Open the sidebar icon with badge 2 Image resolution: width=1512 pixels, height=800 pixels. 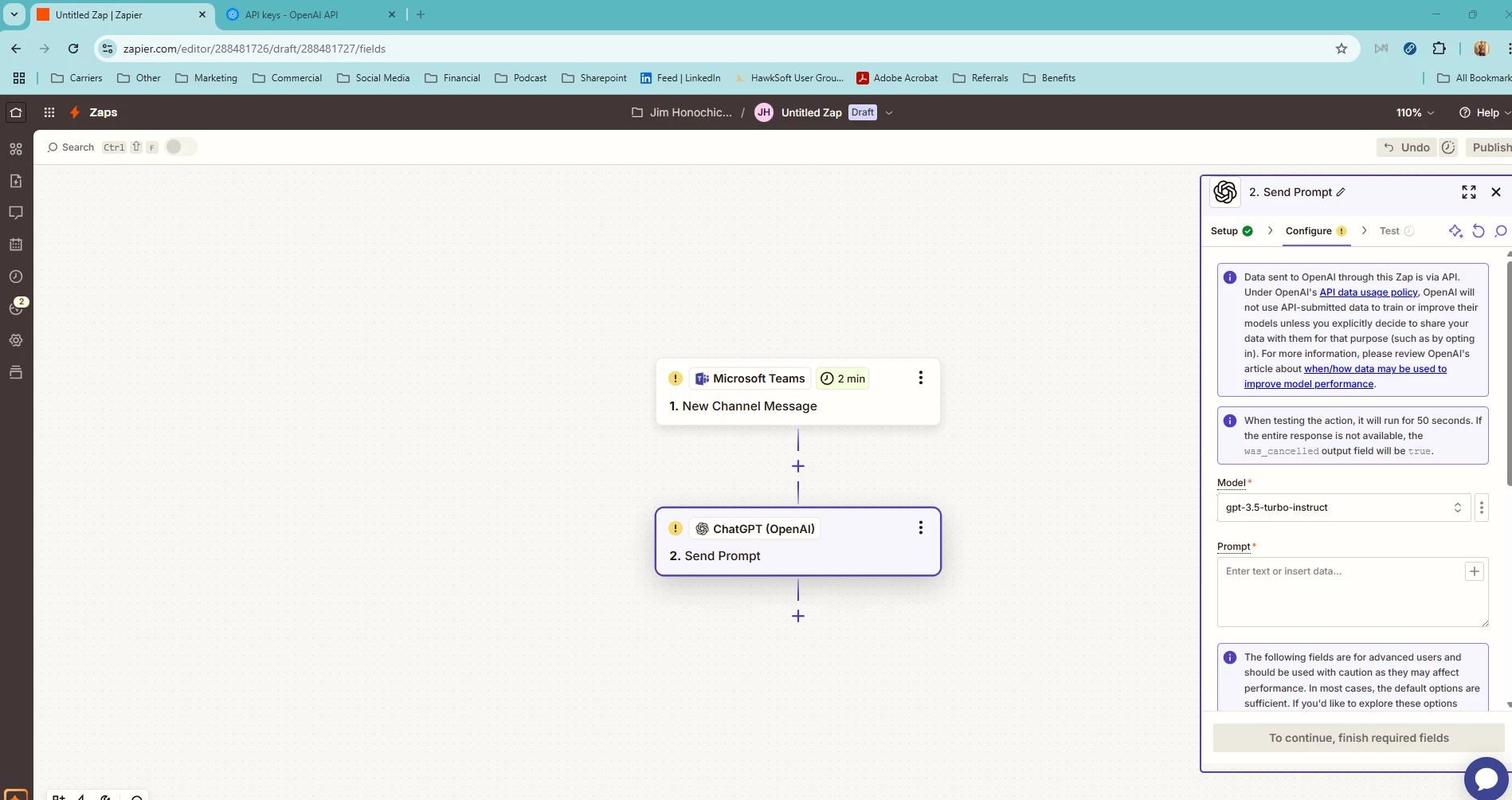(x=17, y=307)
